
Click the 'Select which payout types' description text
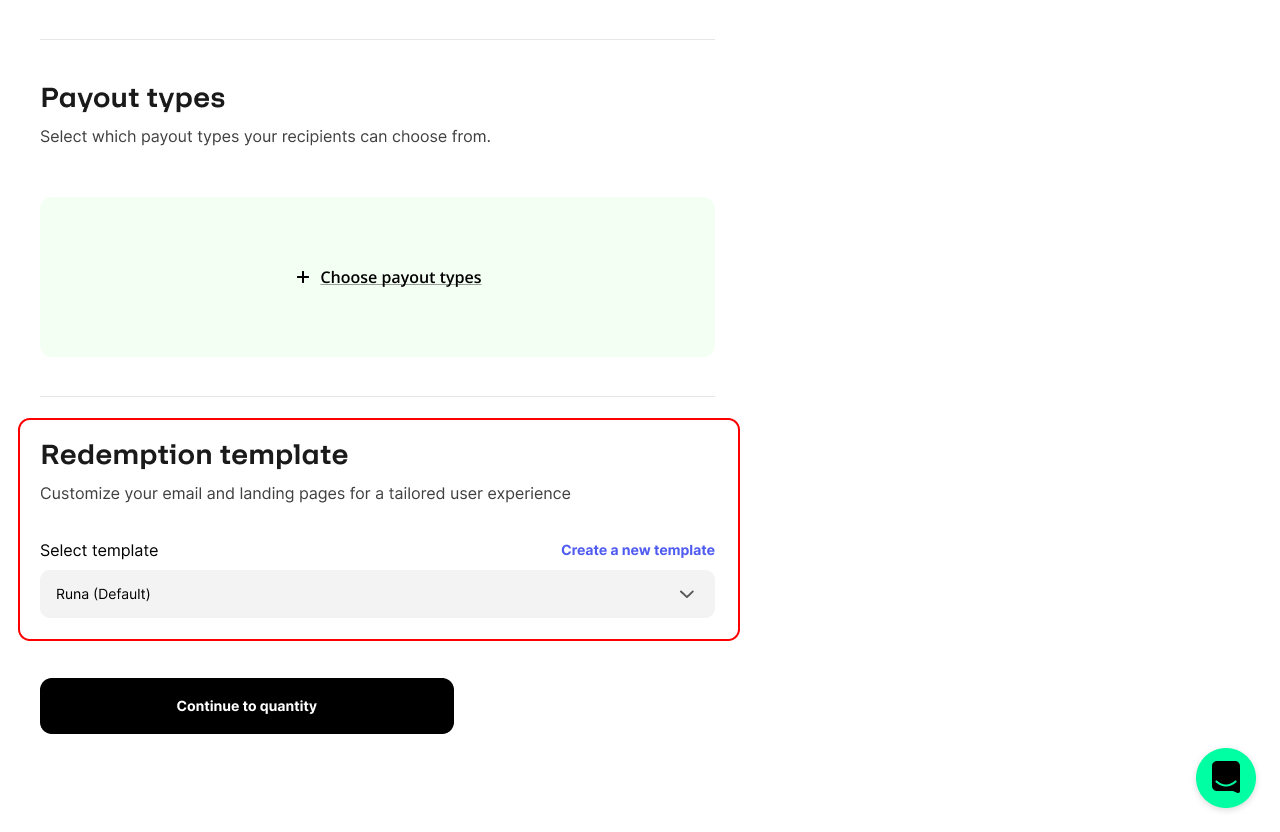(265, 136)
